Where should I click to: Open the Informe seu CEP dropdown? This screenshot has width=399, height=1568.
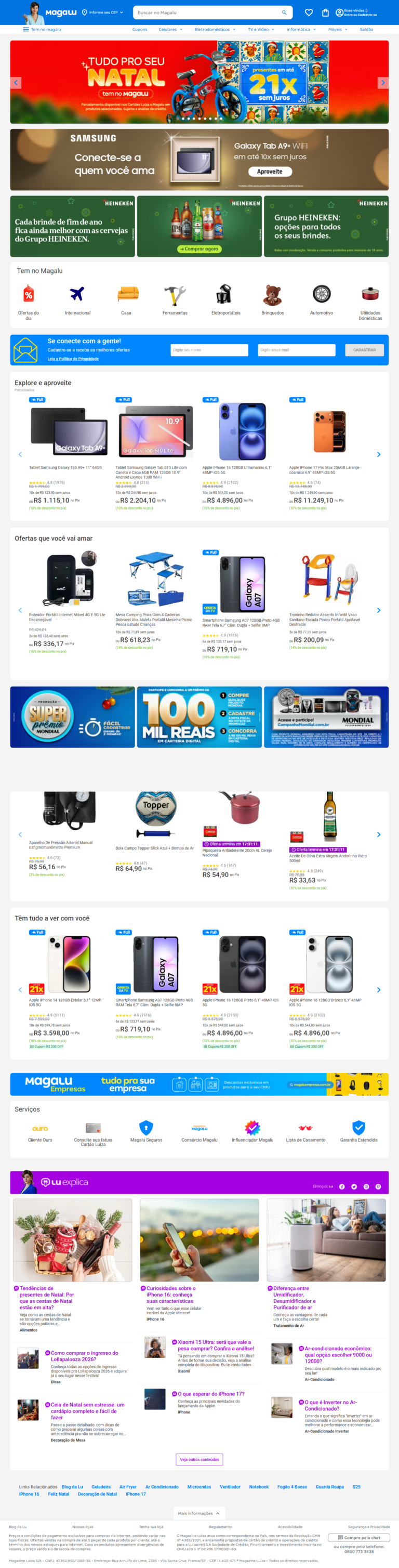click(x=102, y=12)
